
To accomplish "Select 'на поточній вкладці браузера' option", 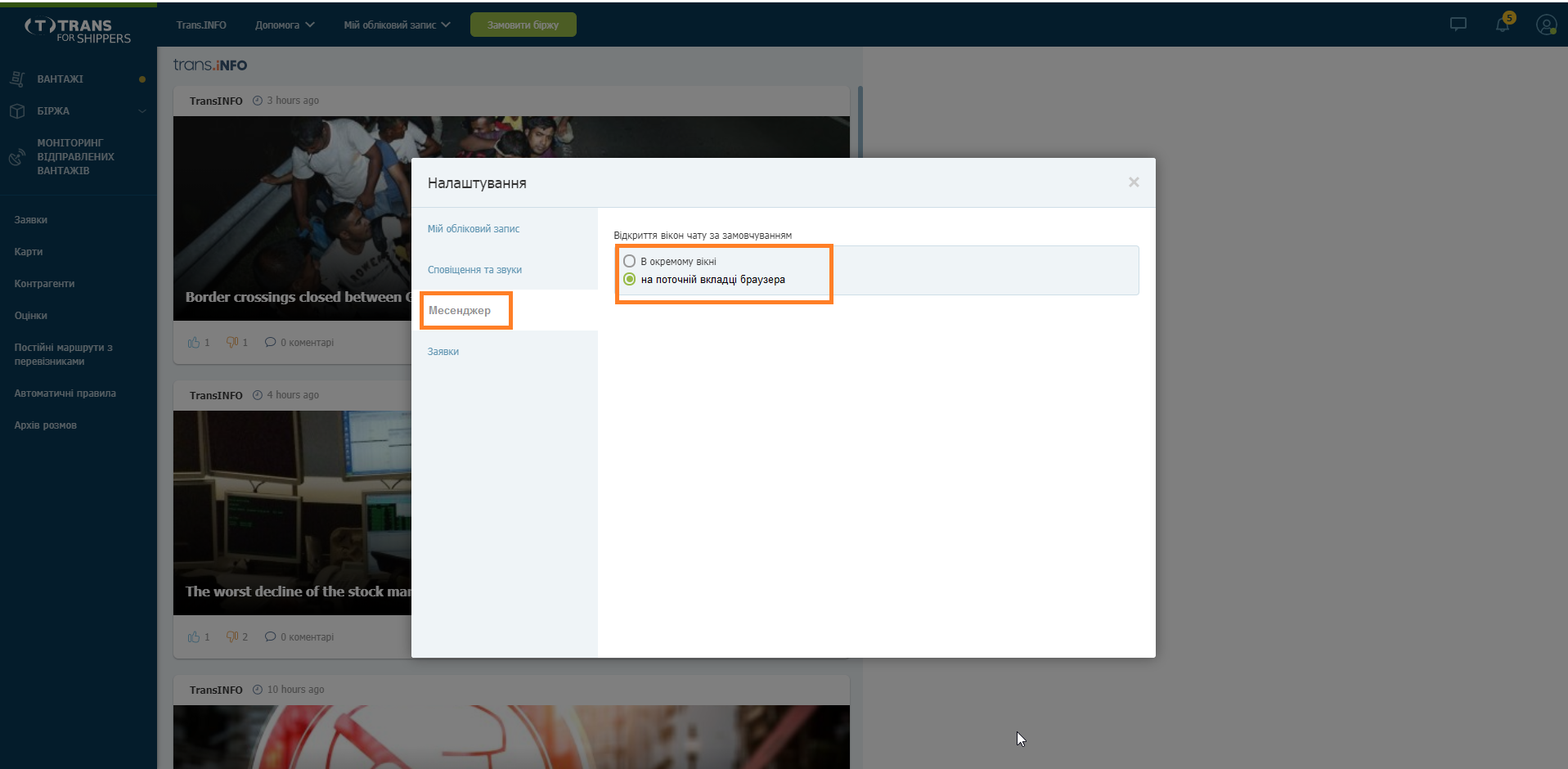I will [629, 280].
